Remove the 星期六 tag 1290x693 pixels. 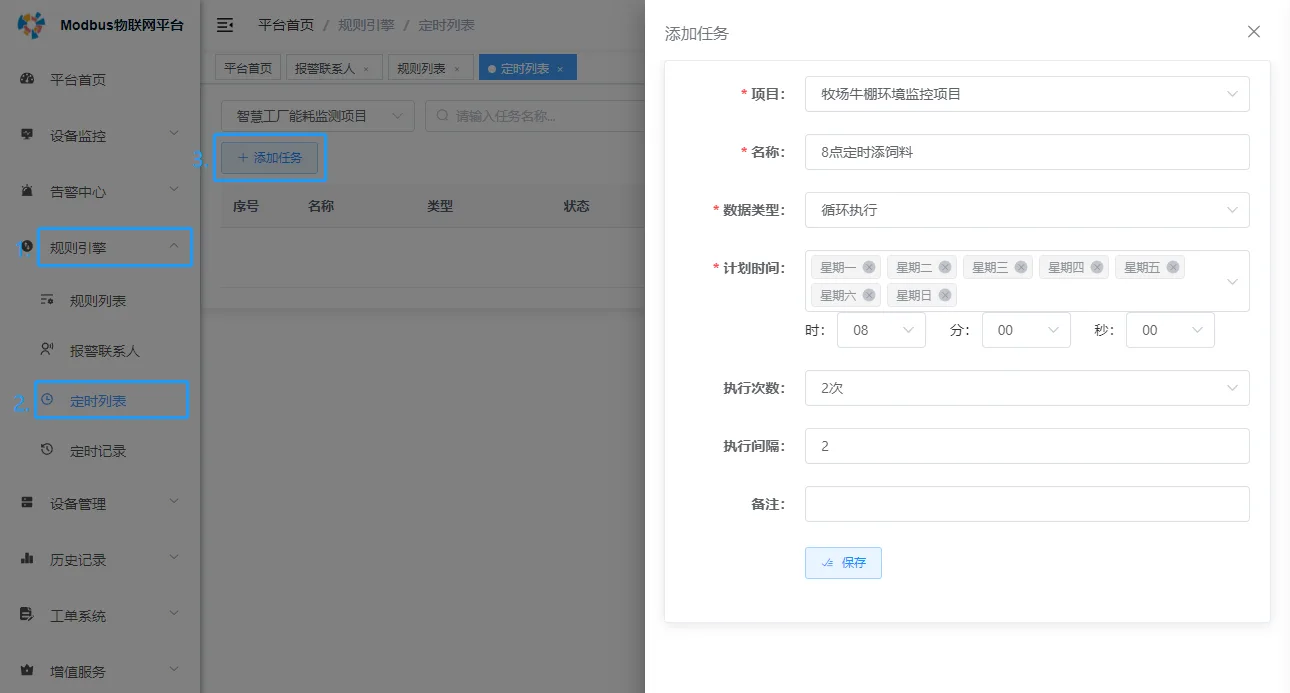pos(869,295)
